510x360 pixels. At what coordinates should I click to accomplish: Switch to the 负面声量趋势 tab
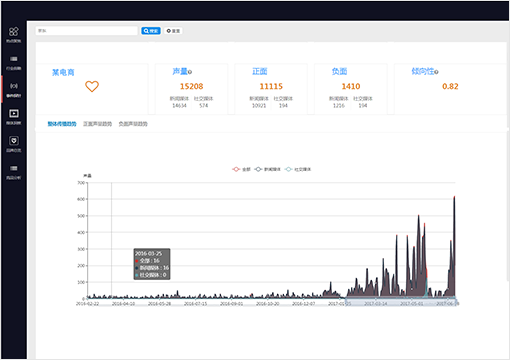pyautogui.click(x=133, y=124)
